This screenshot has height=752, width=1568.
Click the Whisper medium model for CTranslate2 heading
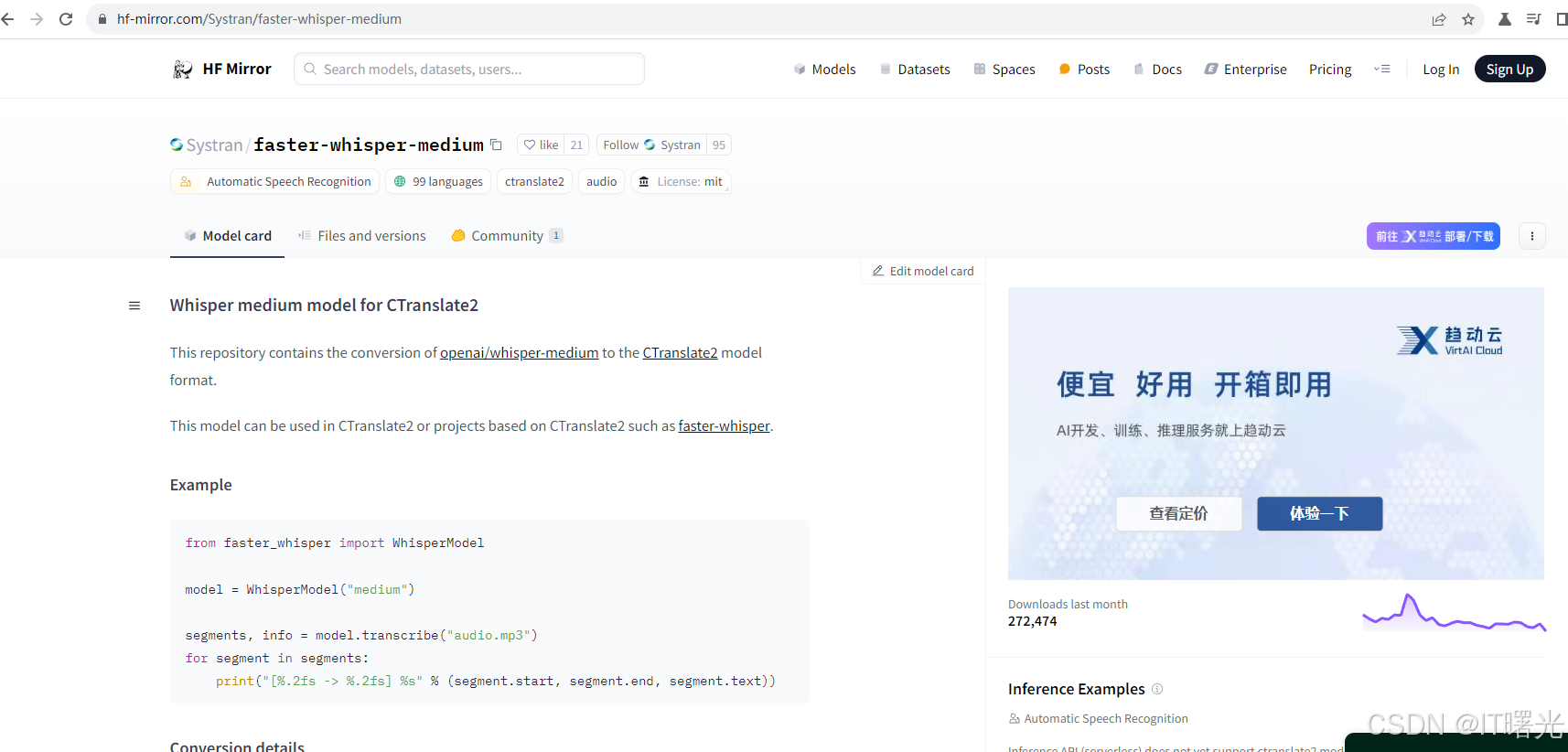pos(324,306)
